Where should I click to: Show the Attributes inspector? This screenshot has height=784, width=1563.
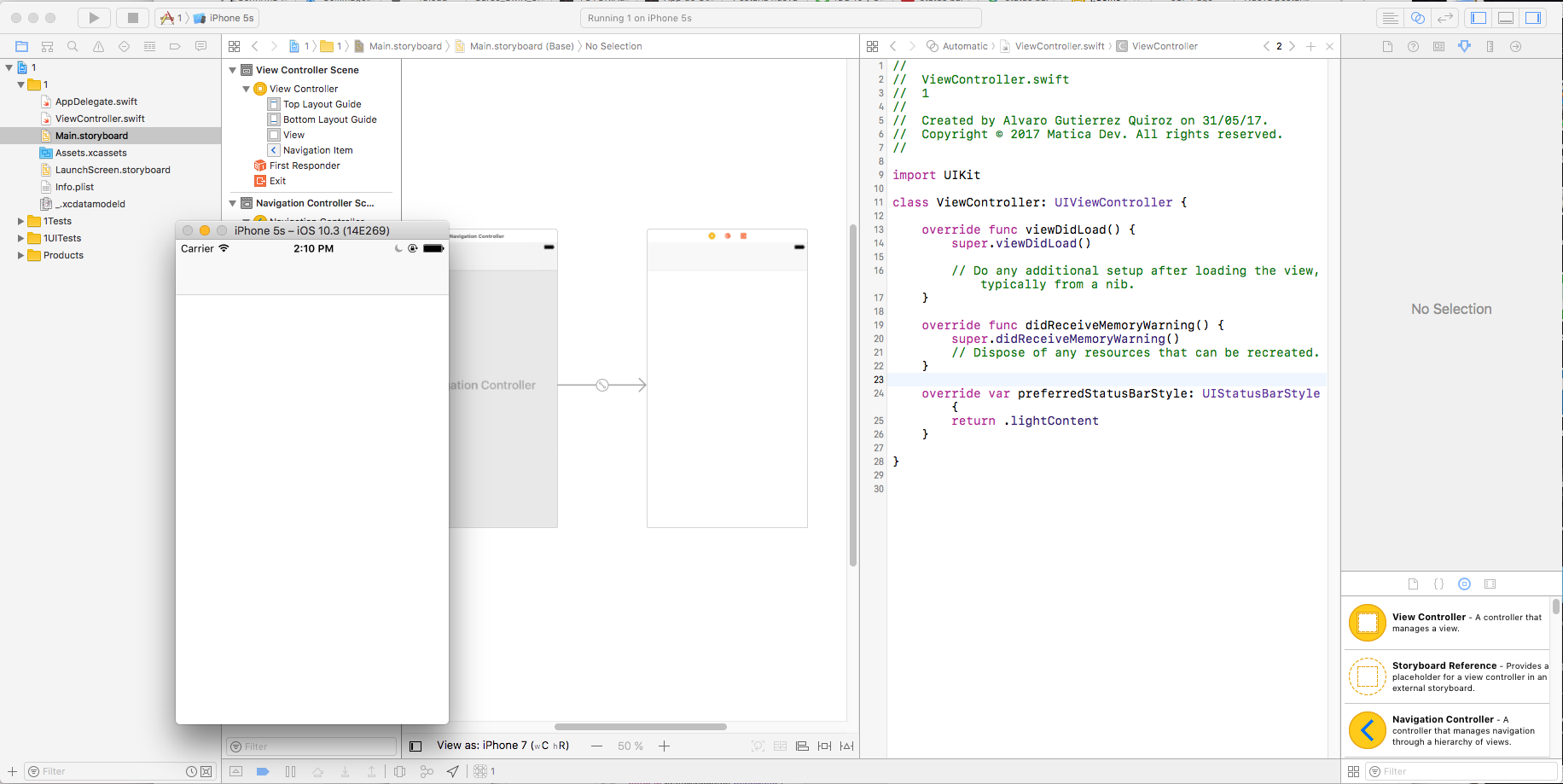1465,46
